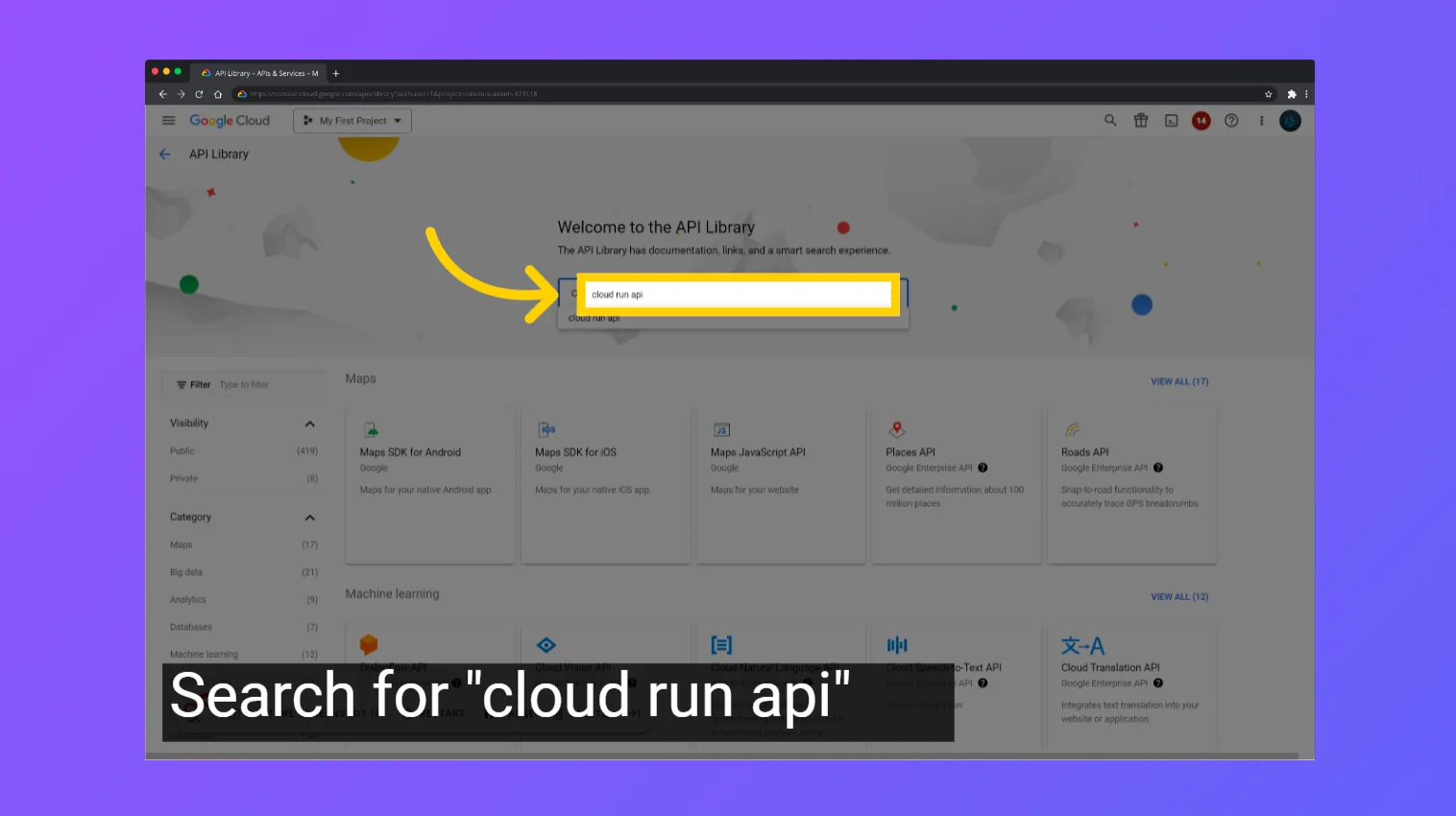View all 12 Machine learning APIs
The image size is (1456, 816).
(1179, 597)
